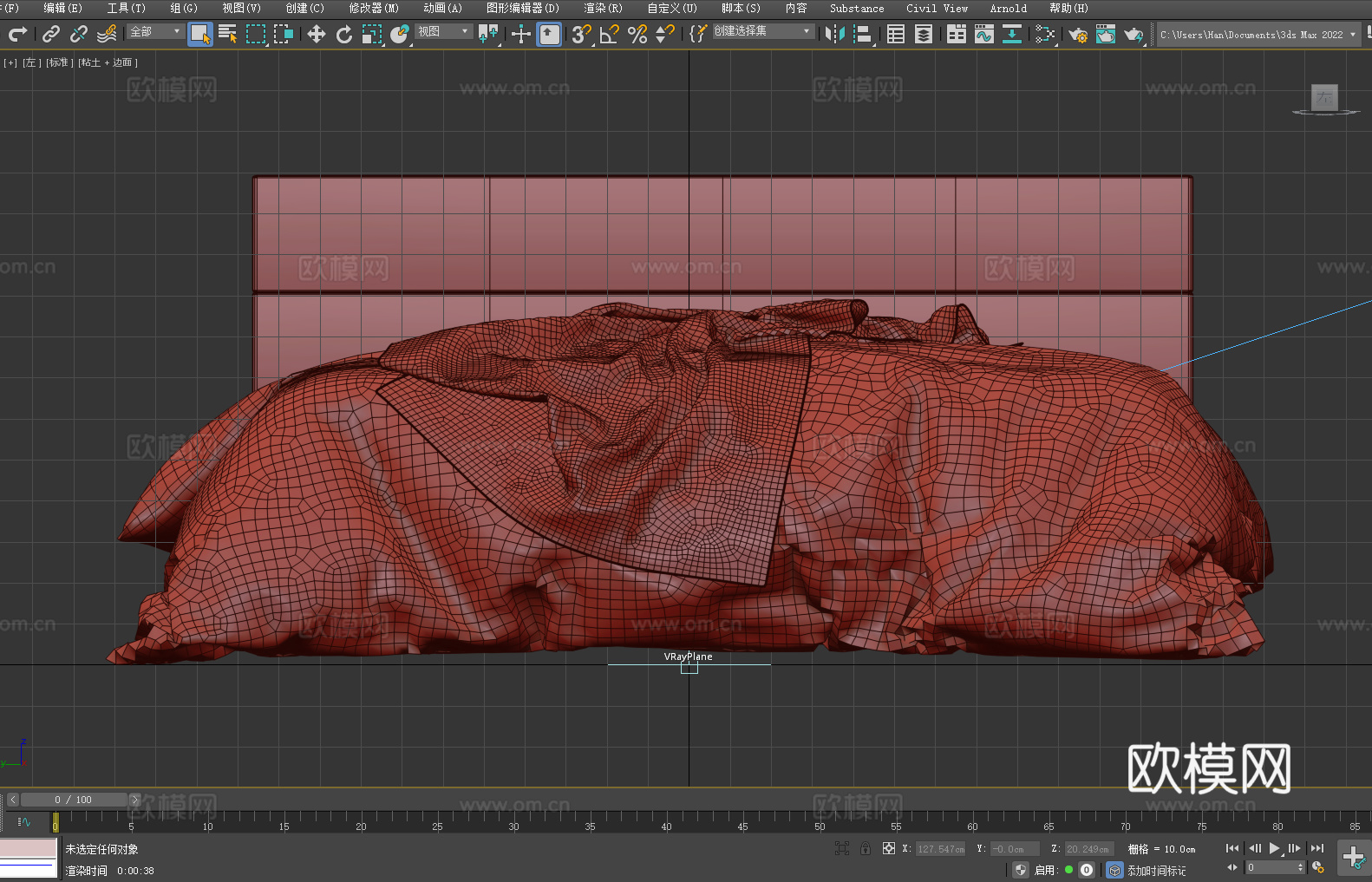Open the Mirror tool
The image size is (1372, 882).
[x=834, y=35]
